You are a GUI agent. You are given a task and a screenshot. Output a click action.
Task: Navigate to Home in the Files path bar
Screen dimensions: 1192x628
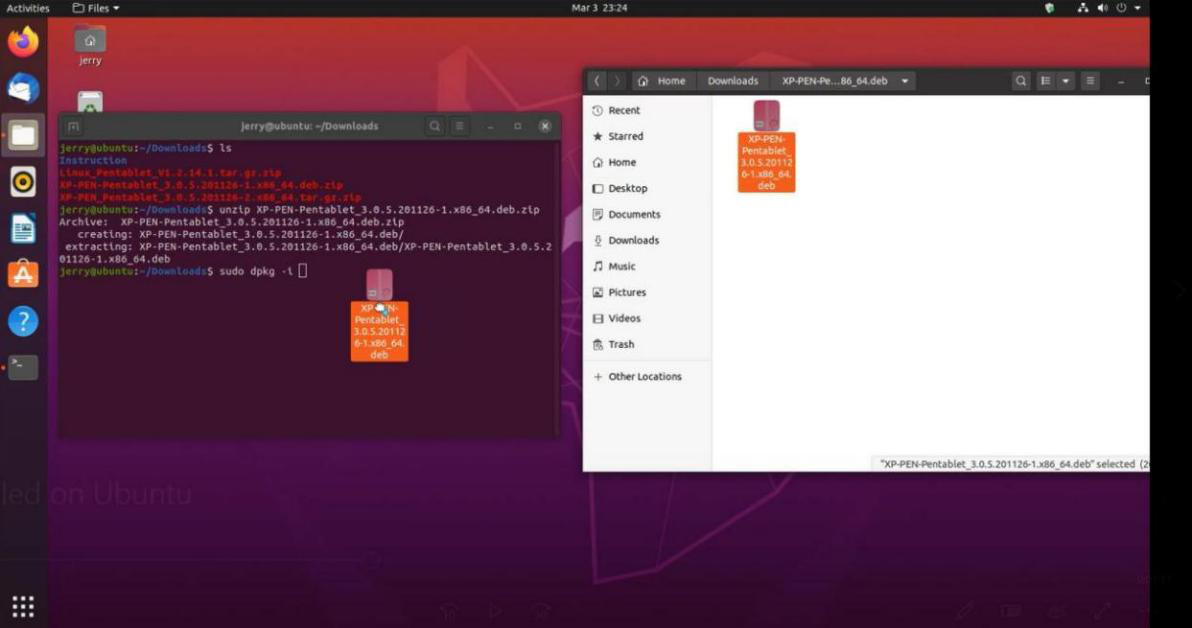[x=662, y=81]
